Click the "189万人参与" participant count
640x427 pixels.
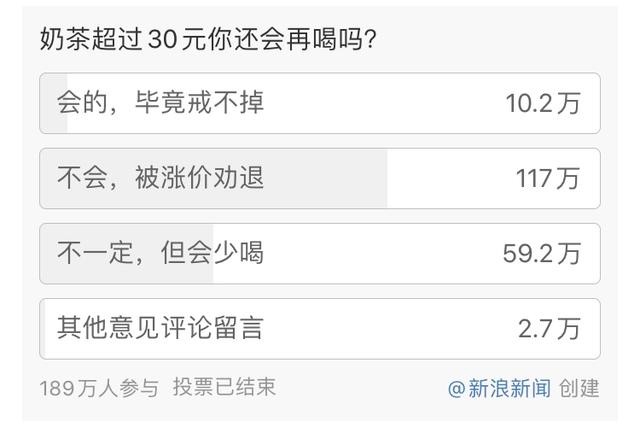[x=98, y=387]
